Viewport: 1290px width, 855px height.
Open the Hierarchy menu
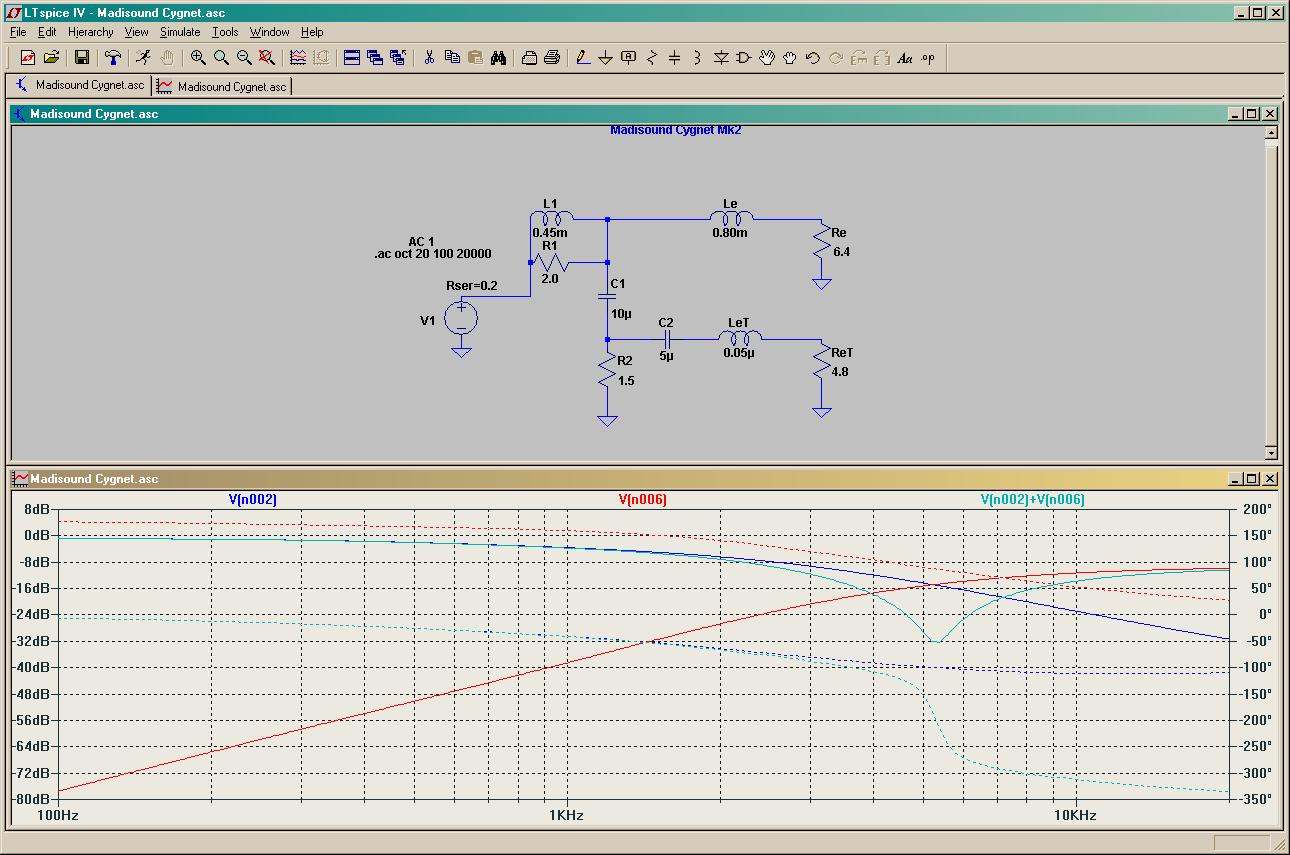coord(91,32)
